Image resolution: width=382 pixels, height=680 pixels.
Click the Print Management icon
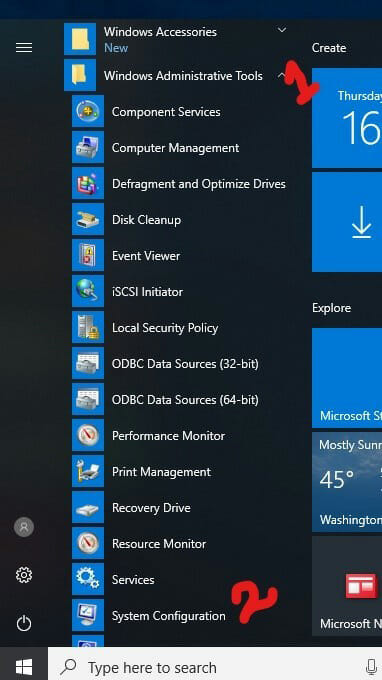coord(88,471)
